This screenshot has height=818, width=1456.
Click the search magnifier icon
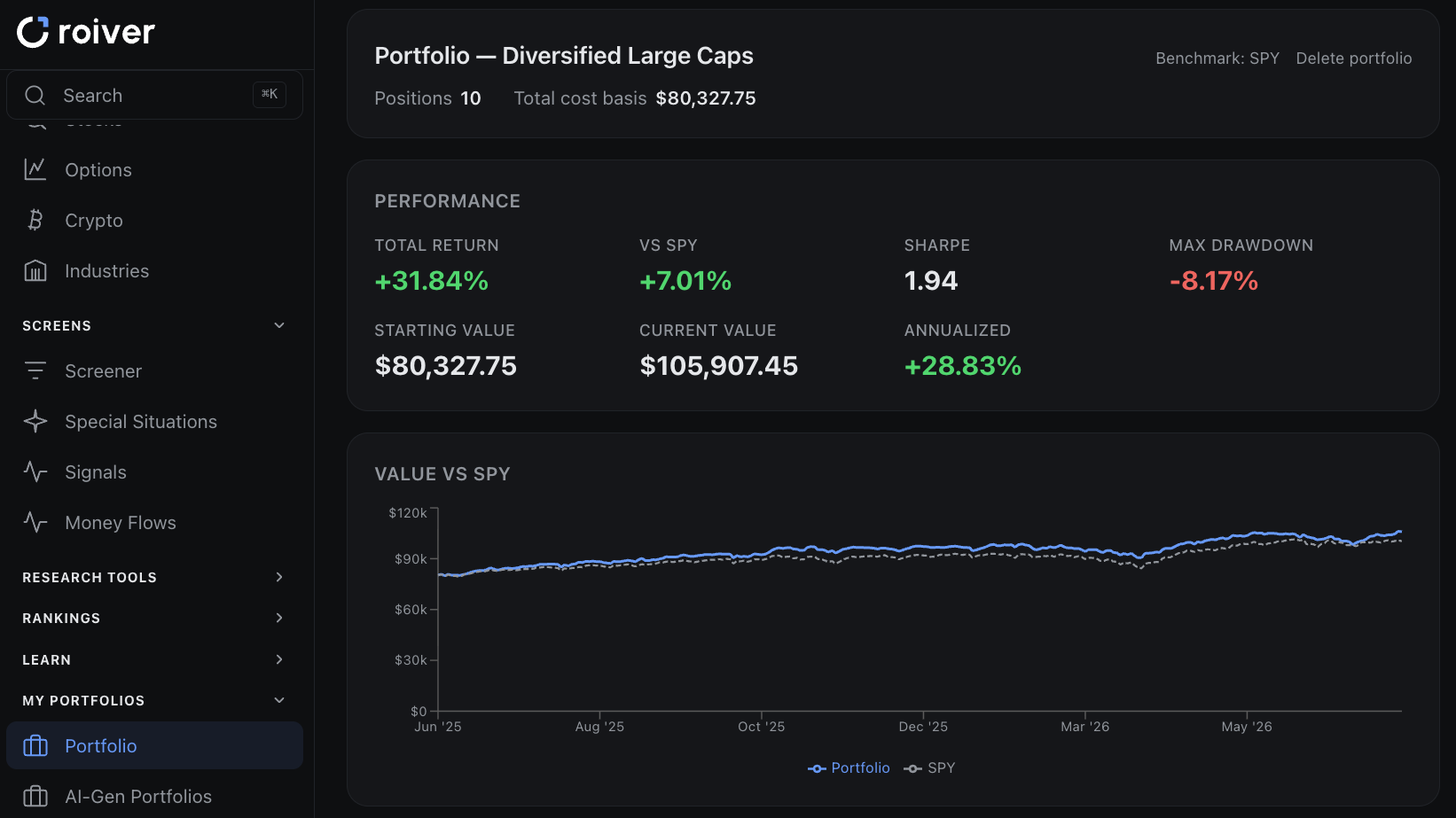pos(35,95)
